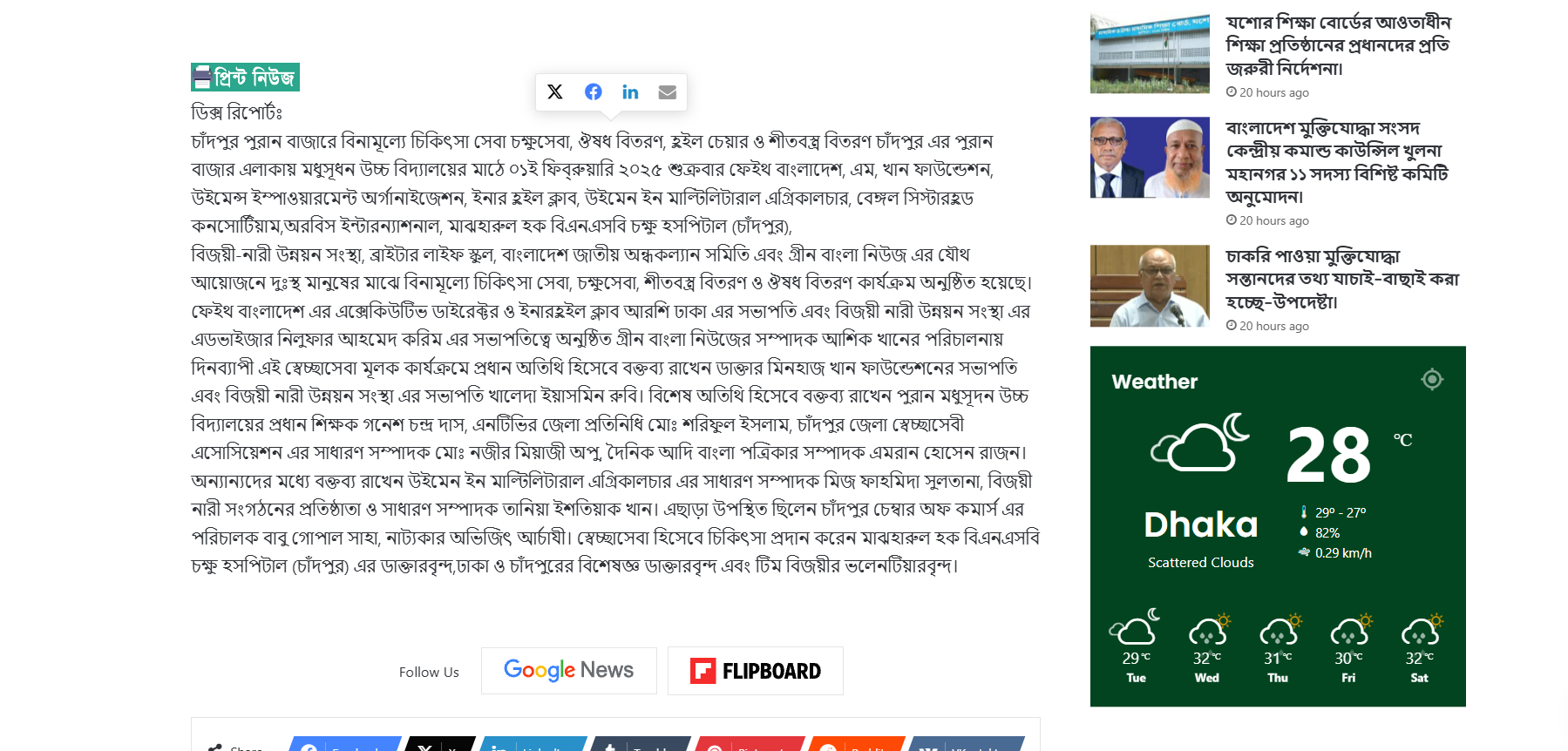Follow on Flipboard button
This screenshot has height=751, width=1568.
(x=756, y=671)
